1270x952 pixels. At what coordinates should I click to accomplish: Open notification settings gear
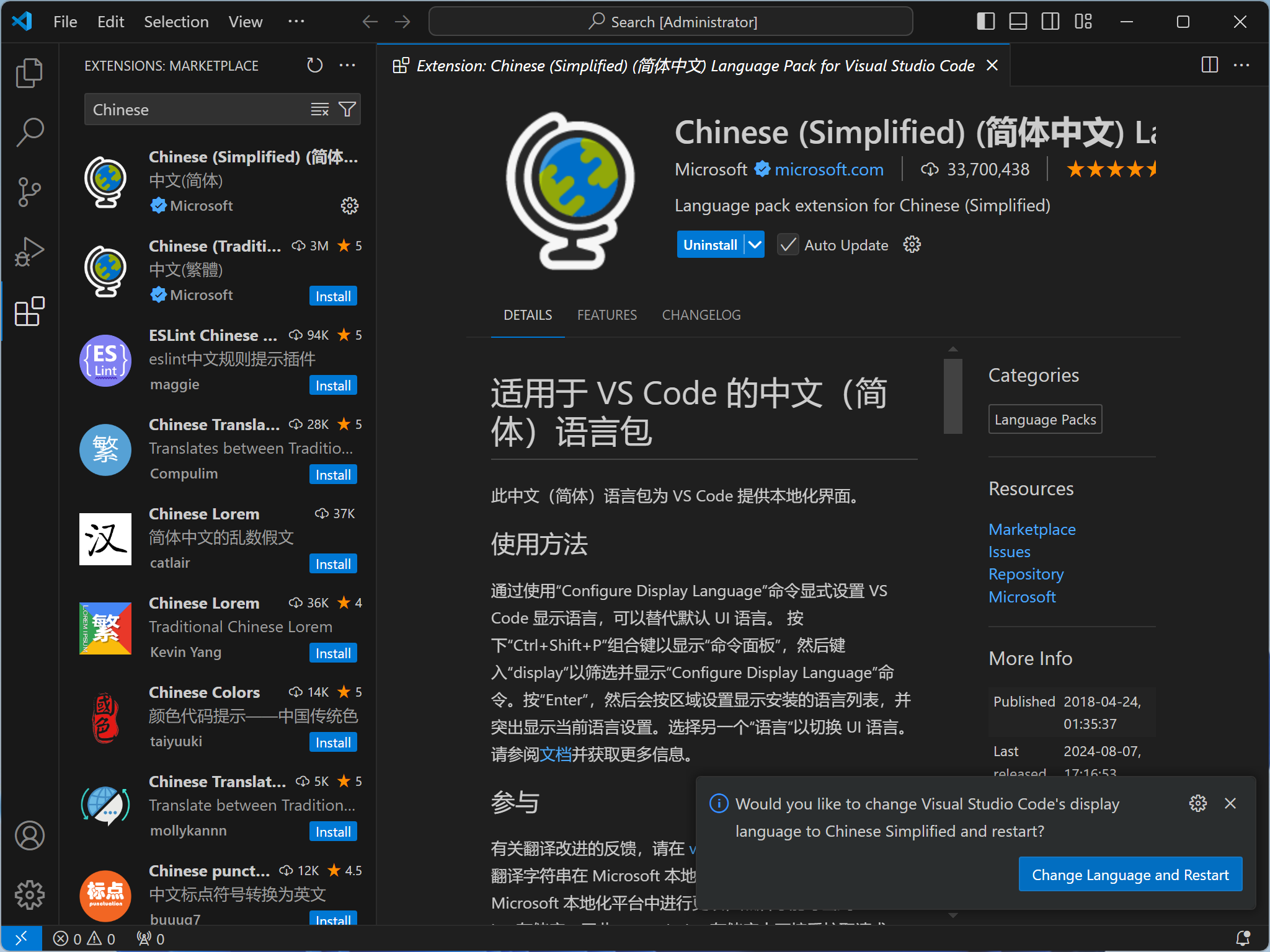[1198, 803]
